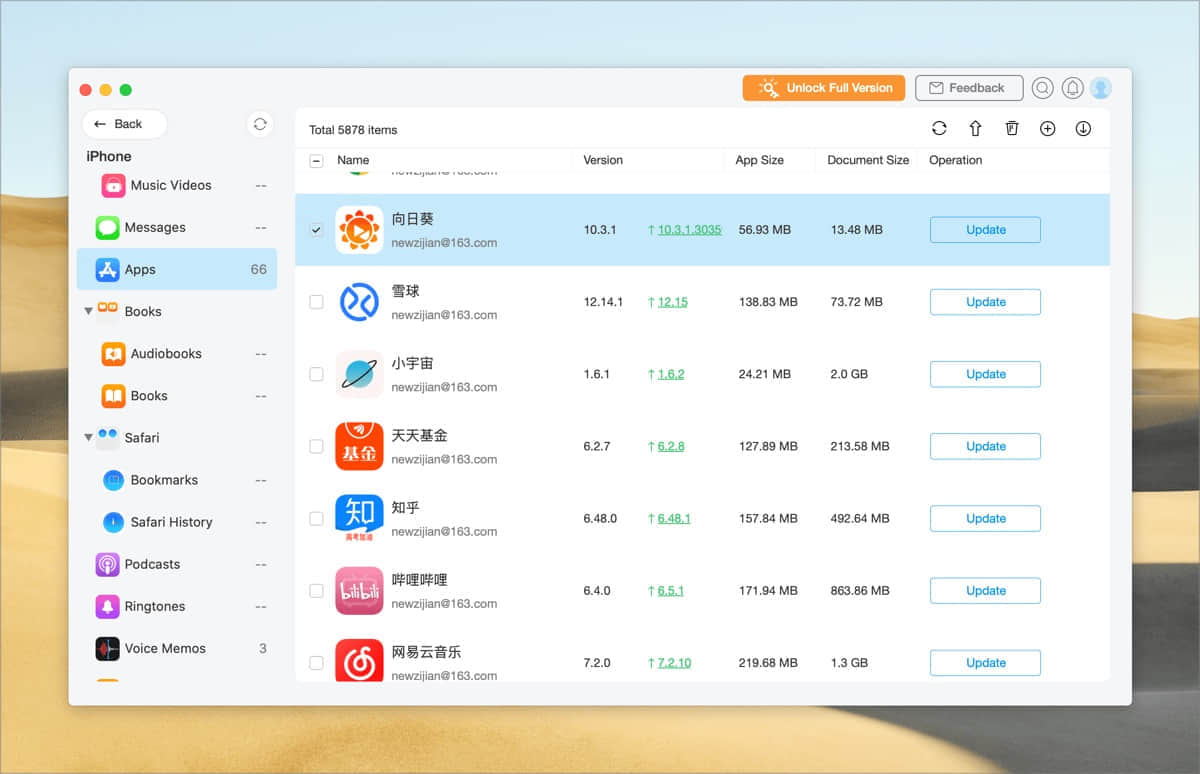
Task: Toggle the select-all checkbox in header
Action: [x=316, y=160]
